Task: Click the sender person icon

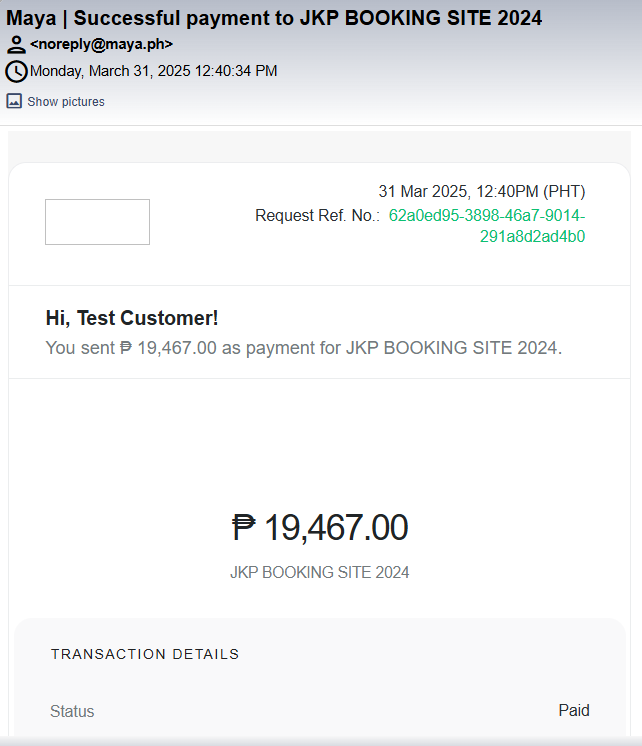Action: click(16, 44)
